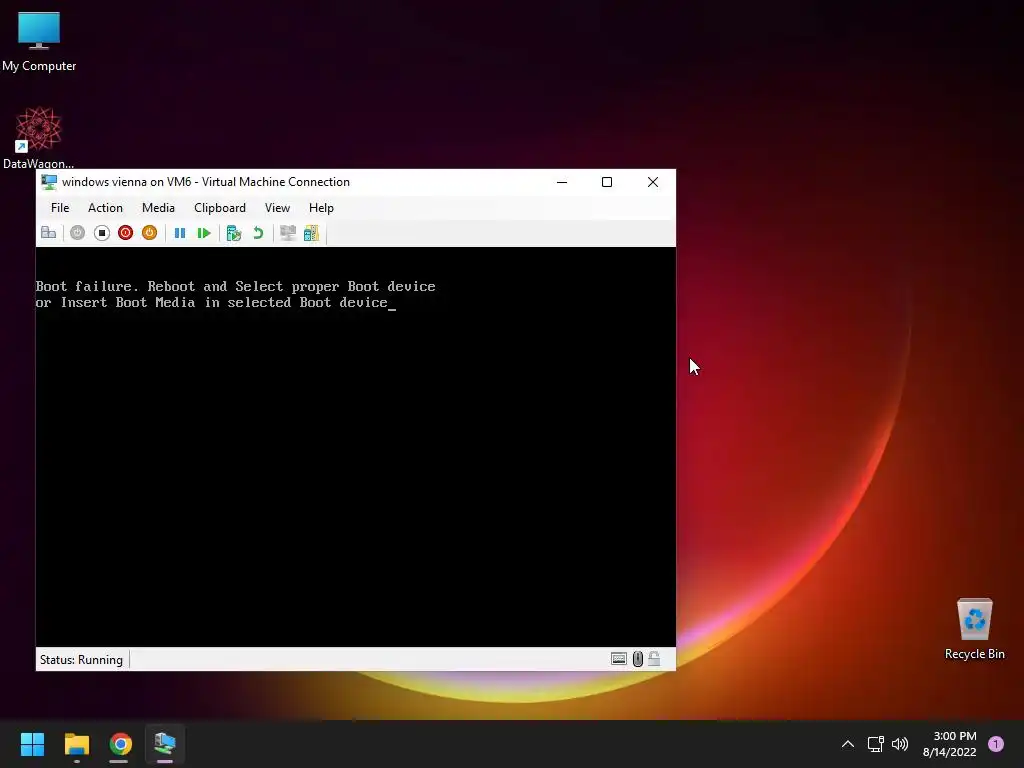Click the Status: Running text
The height and width of the screenshot is (768, 1024).
[81, 660]
